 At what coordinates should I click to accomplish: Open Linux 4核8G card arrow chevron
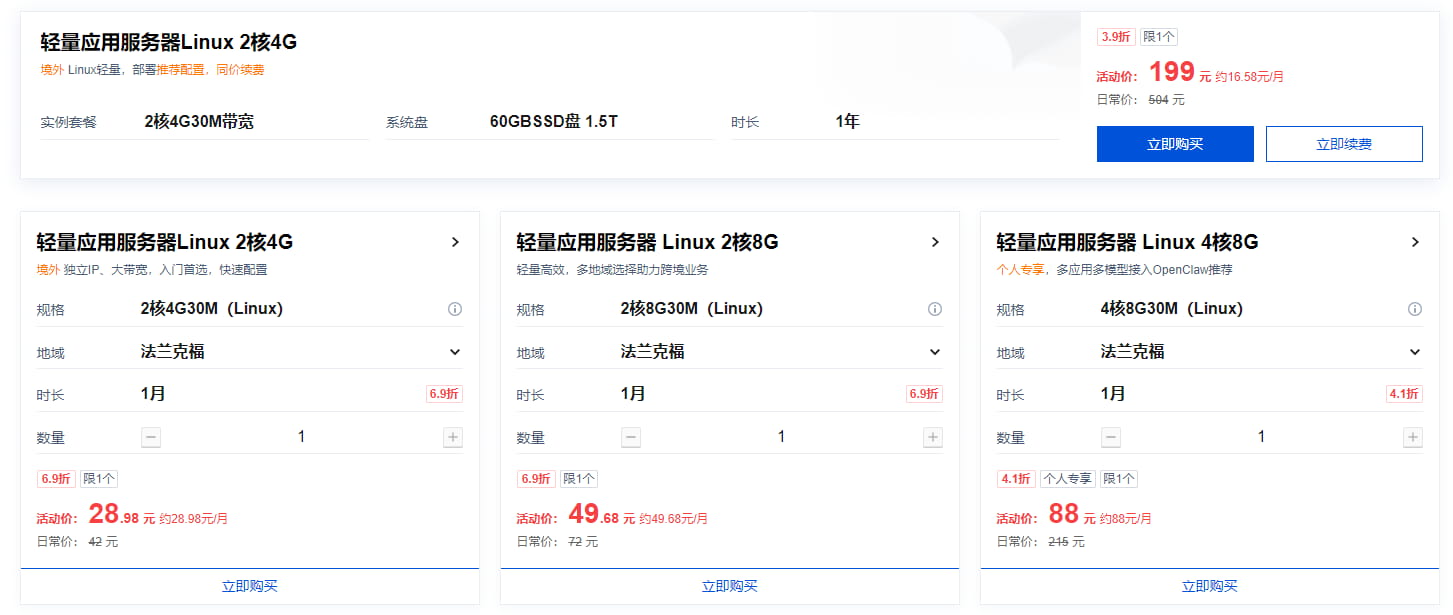1415,242
